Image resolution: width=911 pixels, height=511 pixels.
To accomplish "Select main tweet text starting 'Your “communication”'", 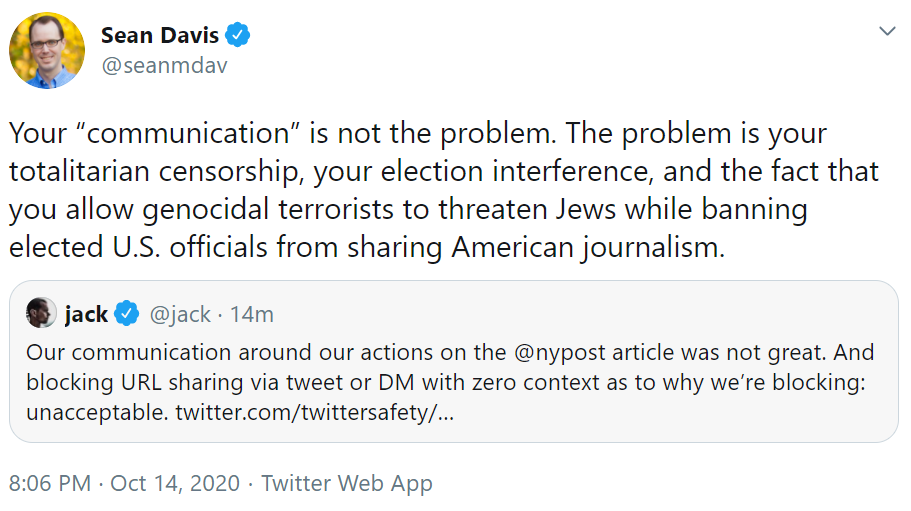I will pos(444,190).
